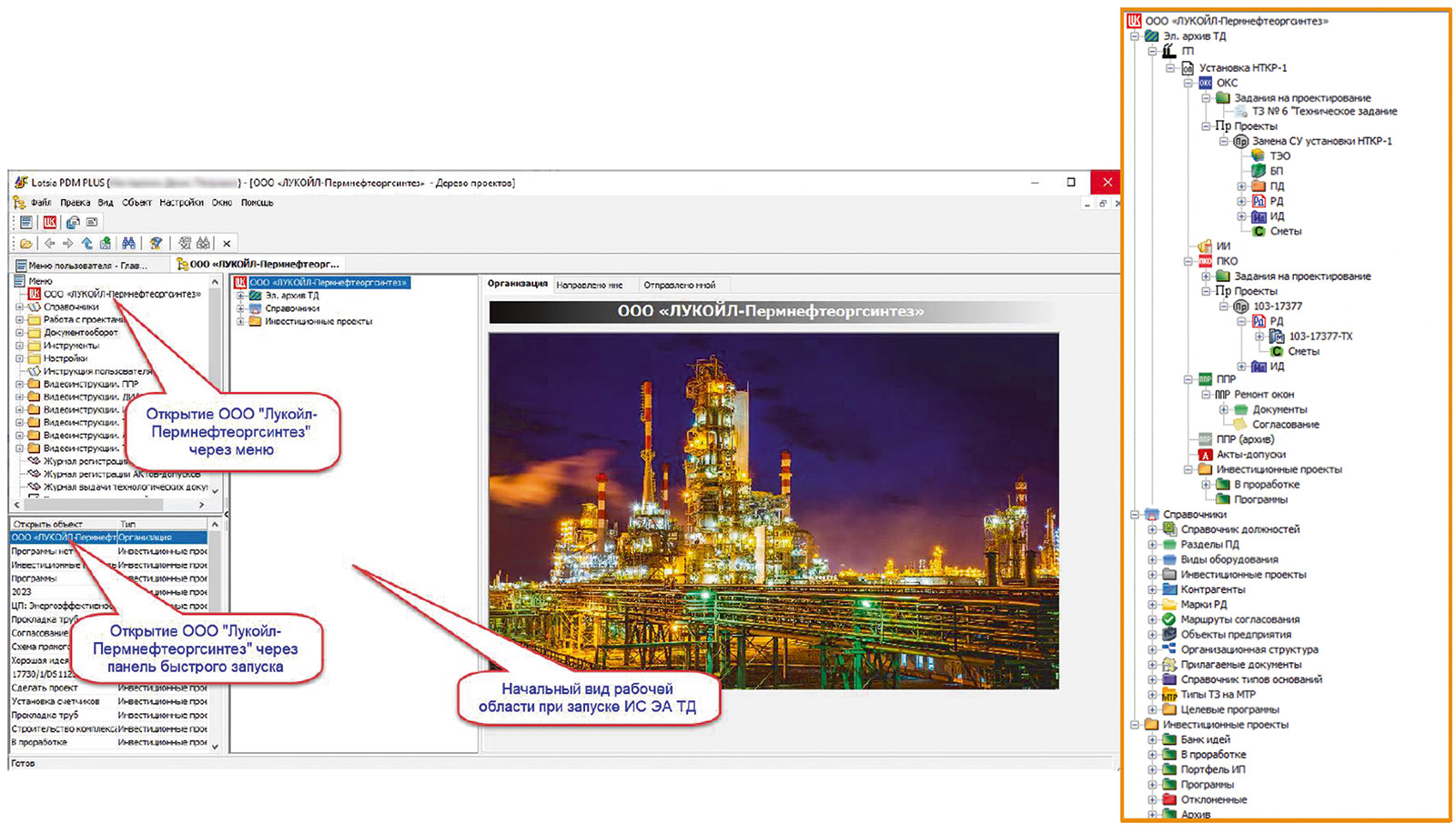This screenshot has height=834, width=1456.
Task: Click Сметы icon under Замена СУ установки
Action: pyautogui.click(x=1259, y=231)
